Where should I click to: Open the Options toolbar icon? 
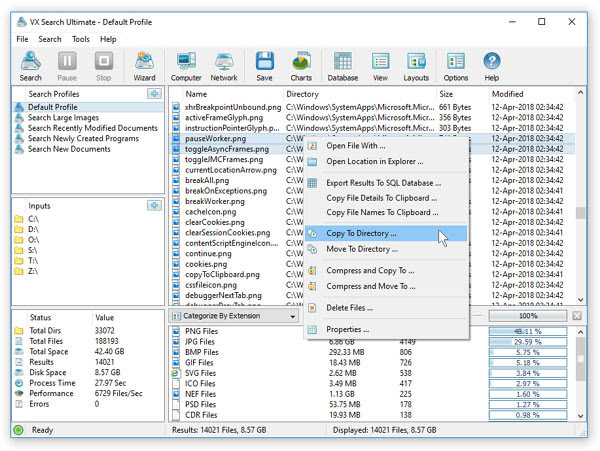pos(456,66)
